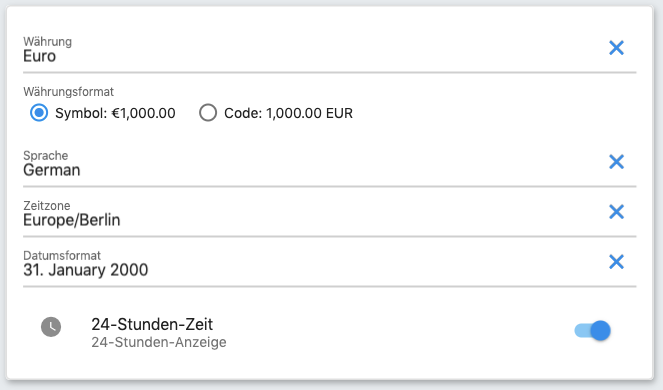Click the Symbol: €1,000.00 label text
663x390 pixels.
[x=115, y=113]
